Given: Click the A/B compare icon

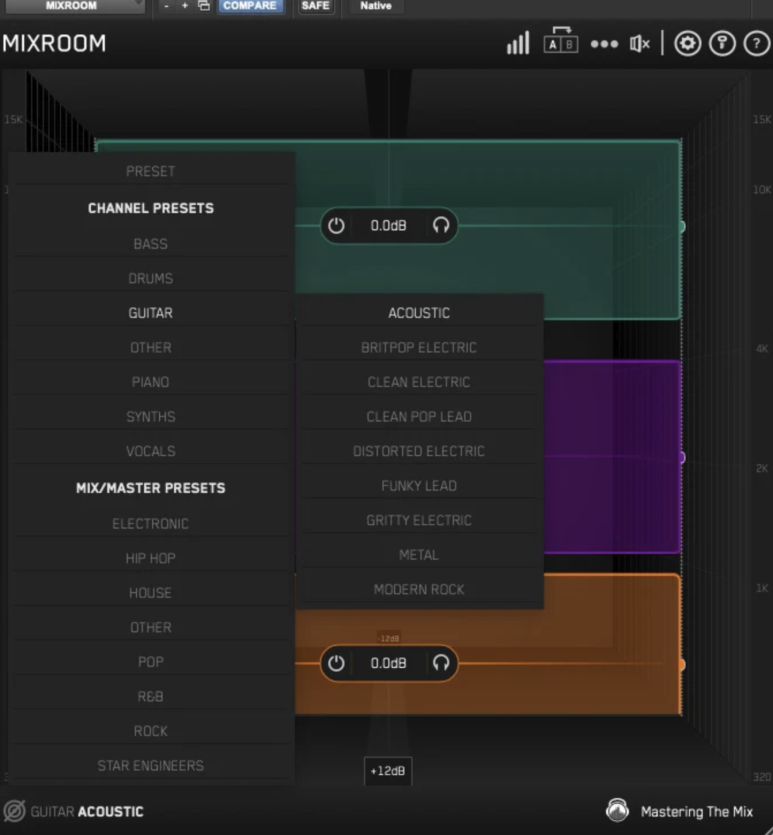Looking at the screenshot, I should pyautogui.click(x=561, y=40).
